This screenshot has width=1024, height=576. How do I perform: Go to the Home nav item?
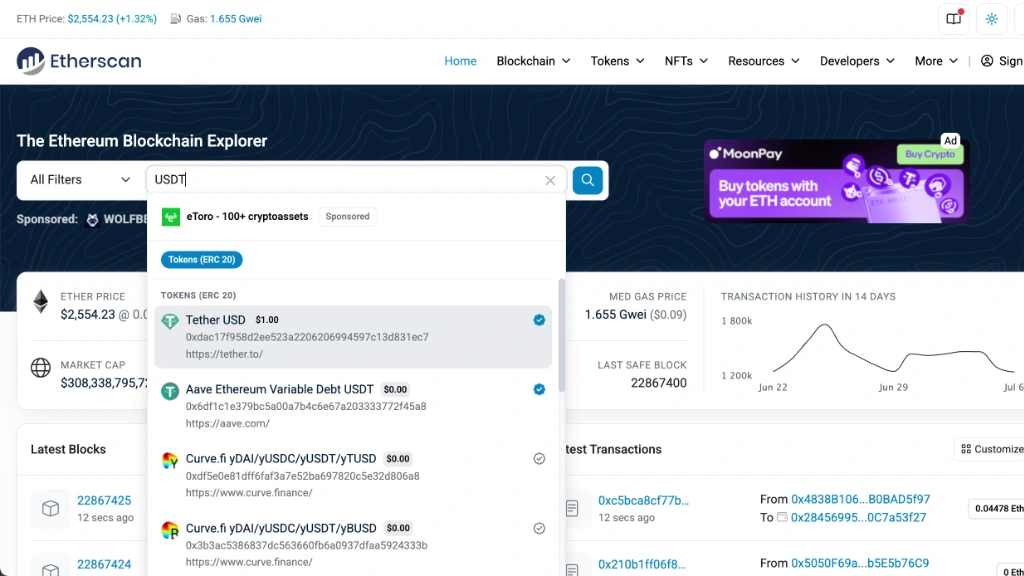point(460,61)
